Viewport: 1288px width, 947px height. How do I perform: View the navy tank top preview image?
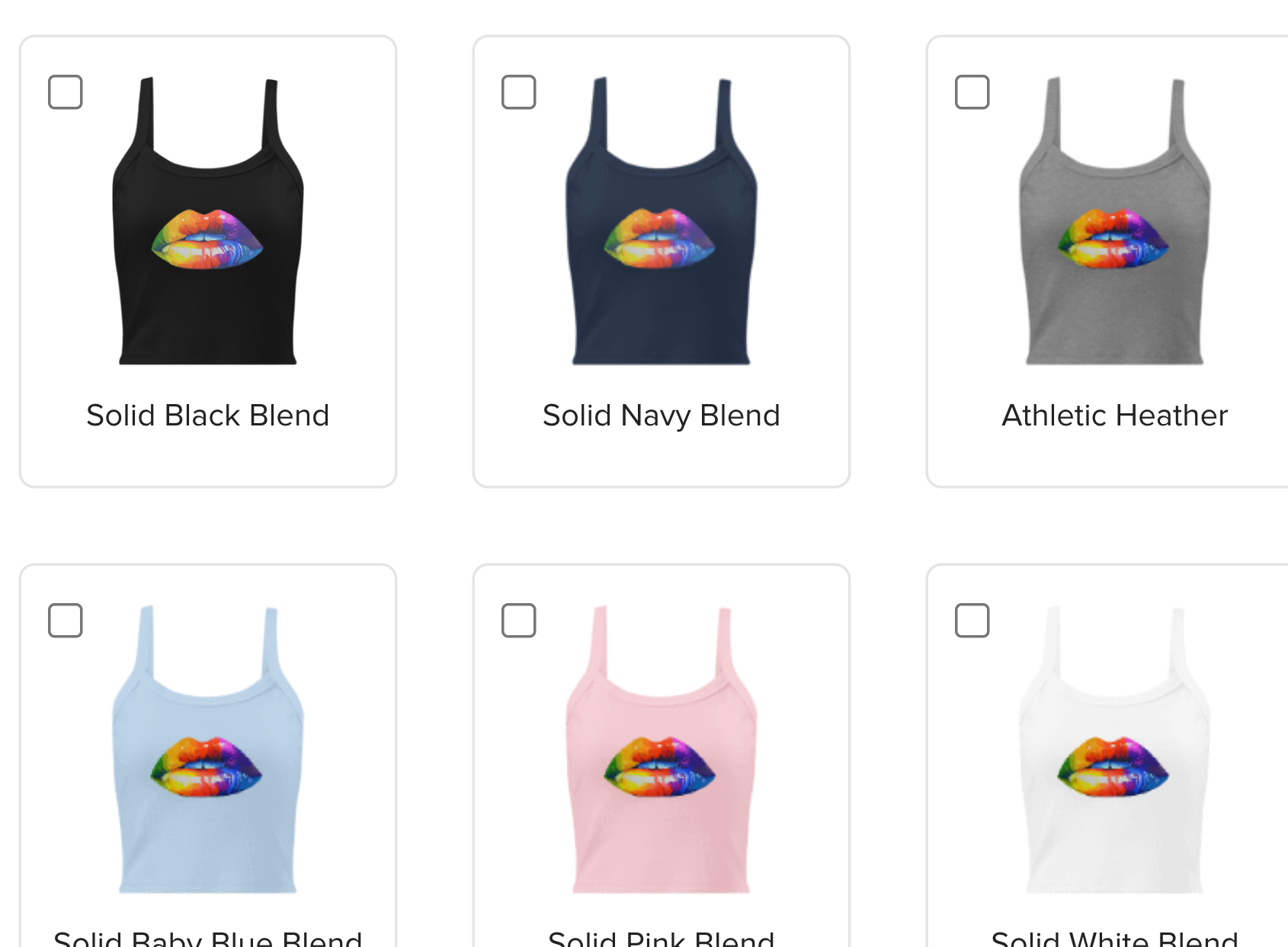pos(662,220)
